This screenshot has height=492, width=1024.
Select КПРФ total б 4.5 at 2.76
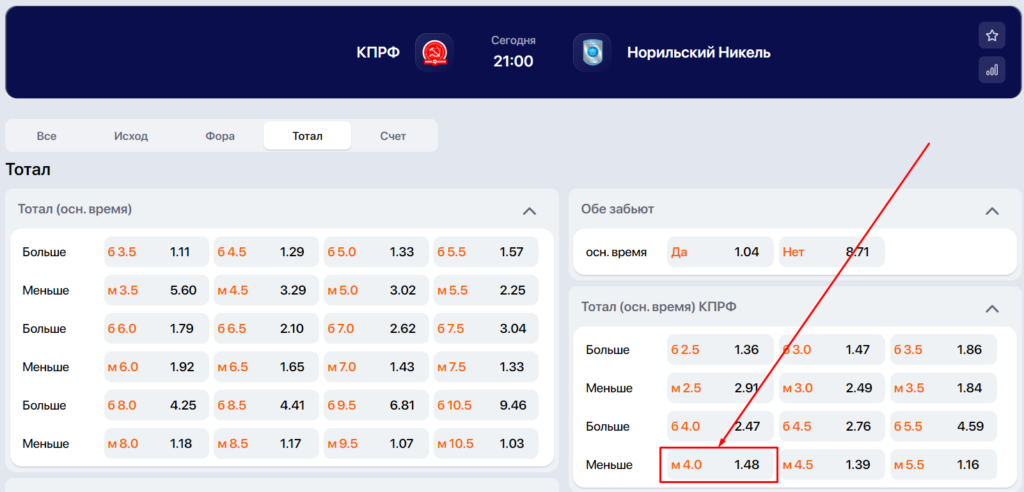(x=831, y=426)
